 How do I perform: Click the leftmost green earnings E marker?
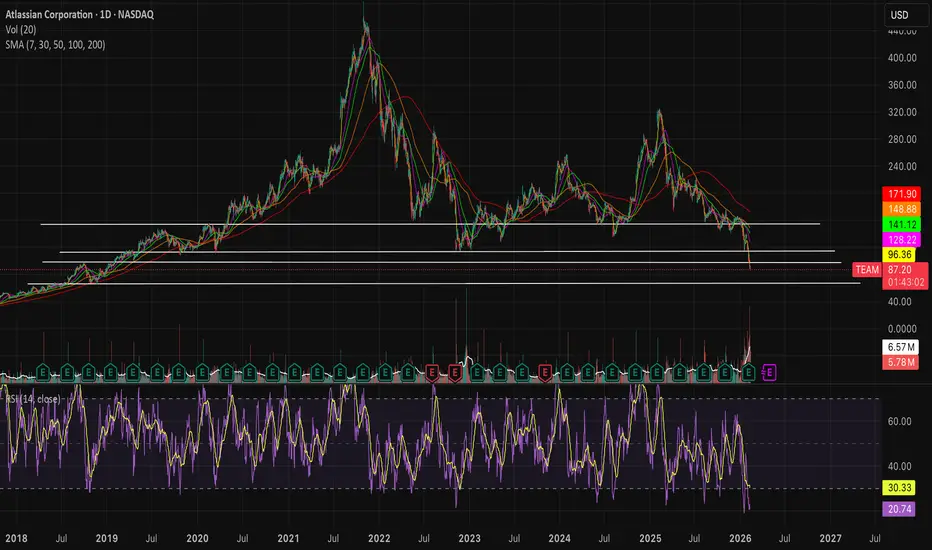click(x=43, y=373)
